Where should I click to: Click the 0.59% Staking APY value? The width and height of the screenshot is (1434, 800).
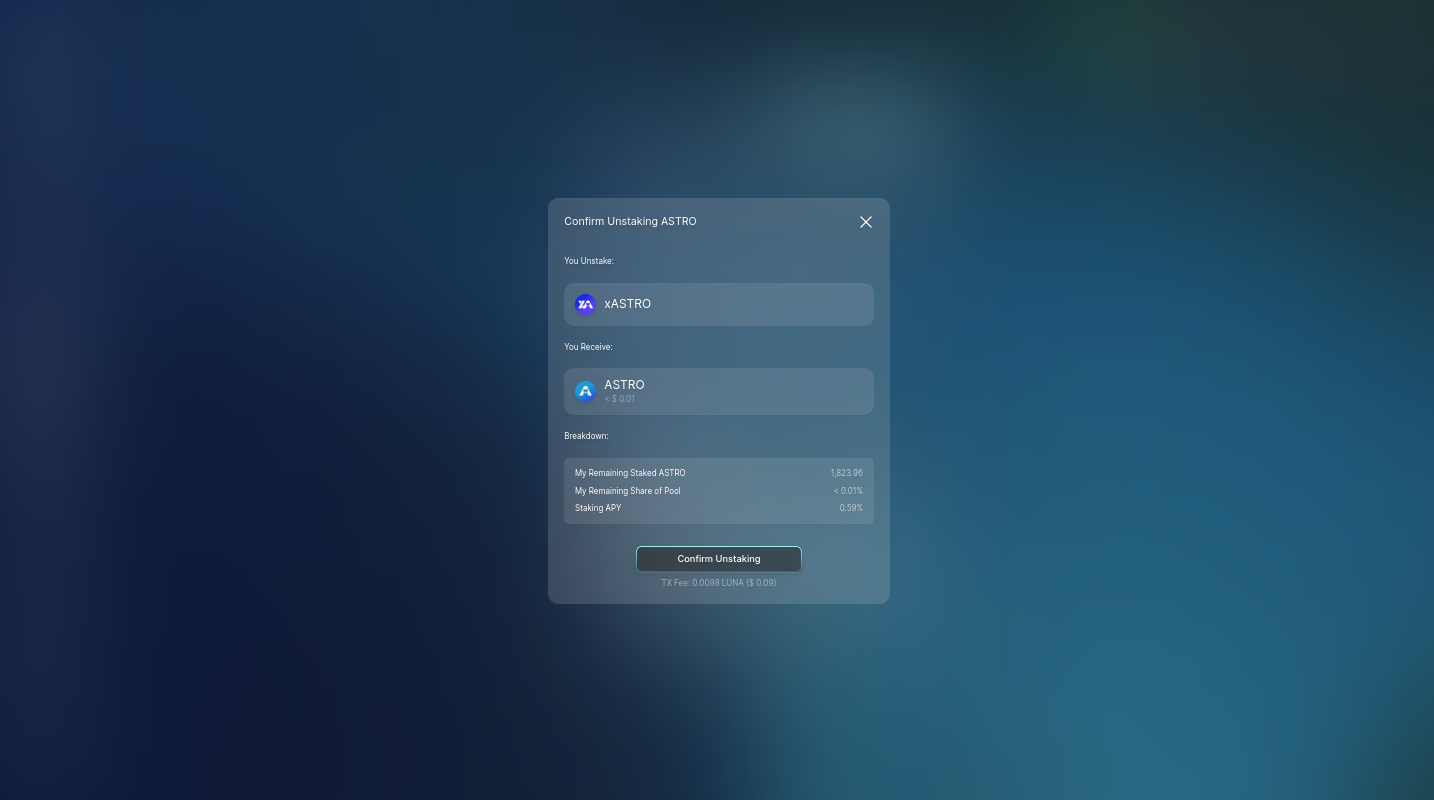click(x=850, y=508)
